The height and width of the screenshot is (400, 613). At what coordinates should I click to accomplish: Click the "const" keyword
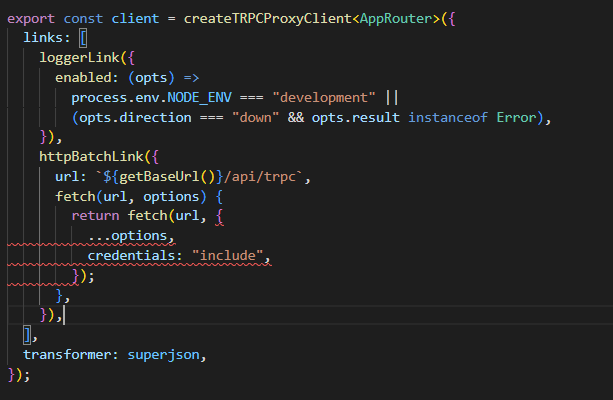83,19
